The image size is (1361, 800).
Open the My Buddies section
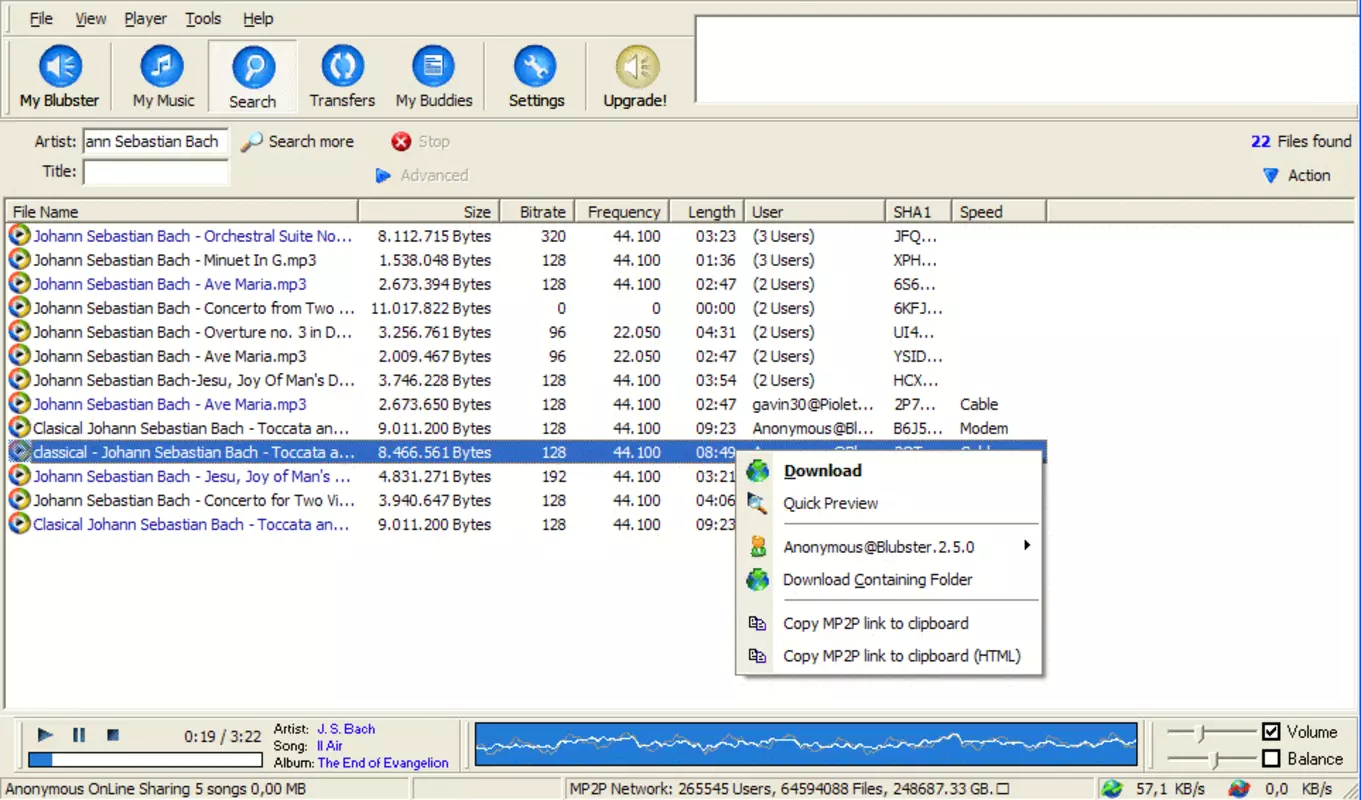coord(434,77)
